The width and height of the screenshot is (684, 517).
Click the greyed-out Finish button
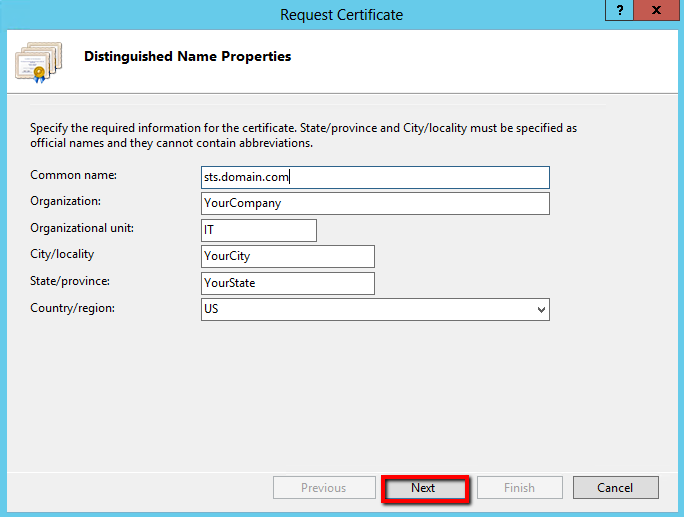pos(519,488)
